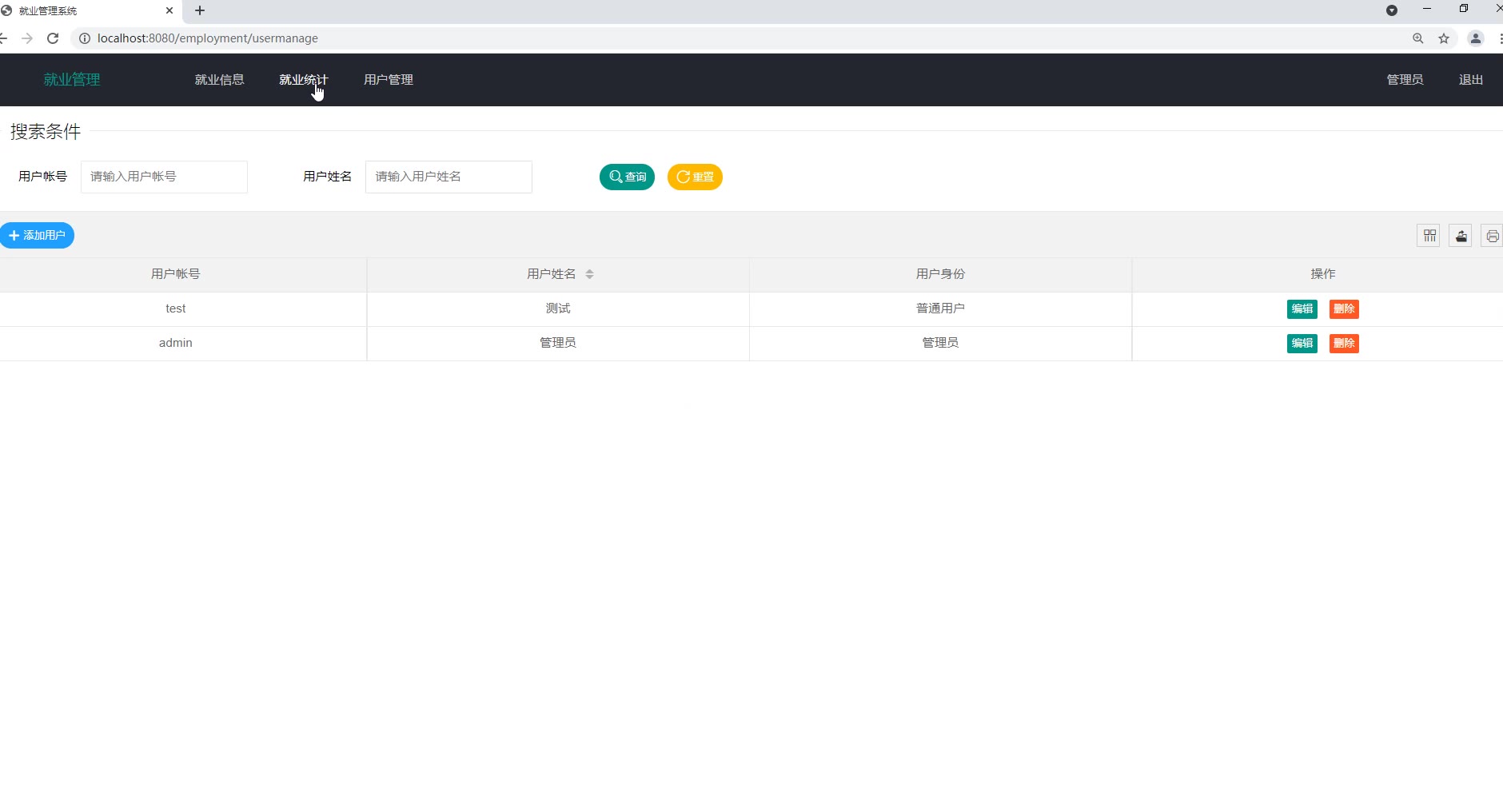Delete the admin user with 删除
Viewport: 1503px width, 812px height.
coord(1344,344)
